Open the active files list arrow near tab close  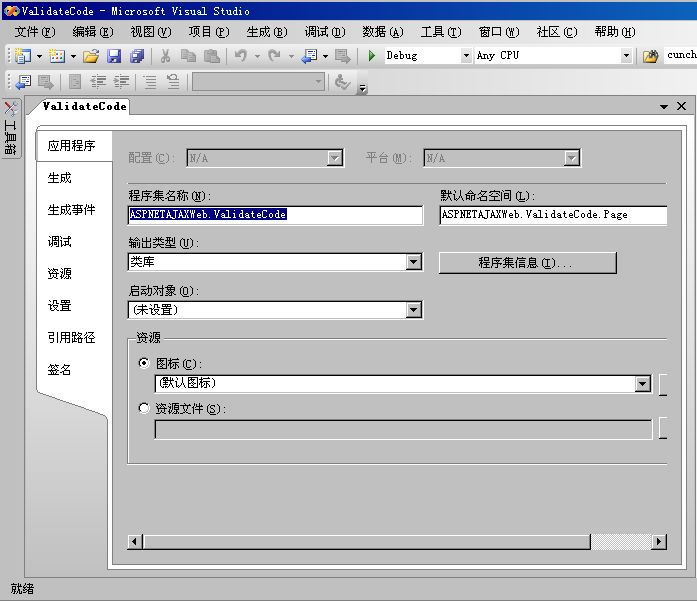664,107
